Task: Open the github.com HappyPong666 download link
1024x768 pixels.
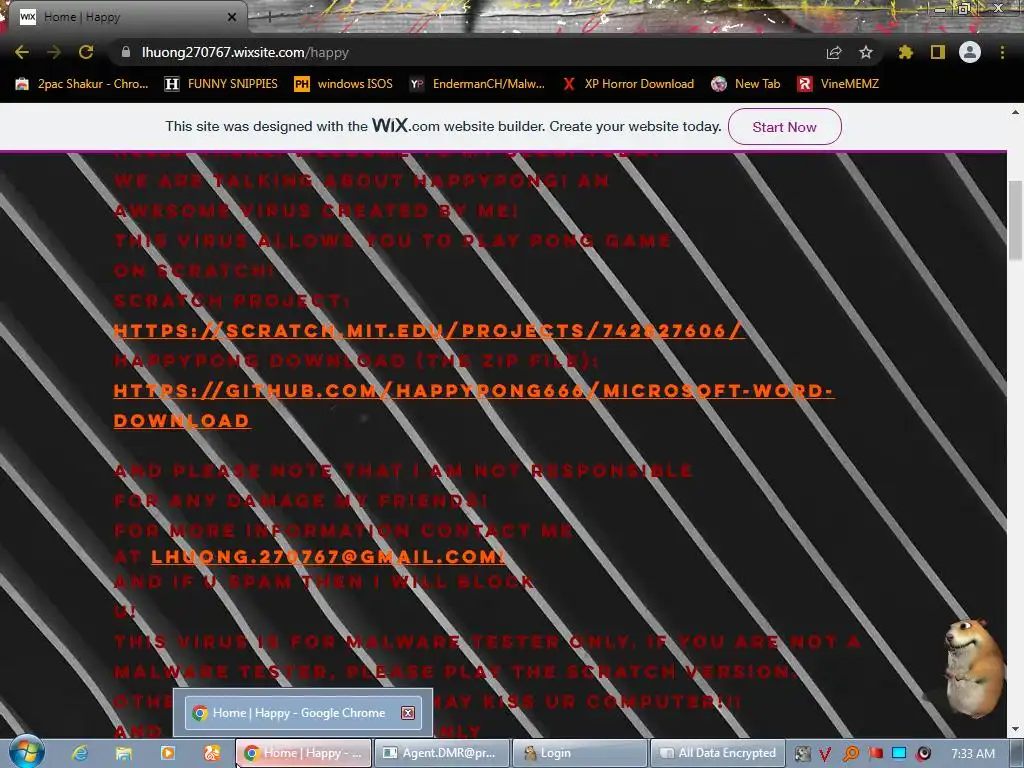Action: pyautogui.click(x=473, y=406)
